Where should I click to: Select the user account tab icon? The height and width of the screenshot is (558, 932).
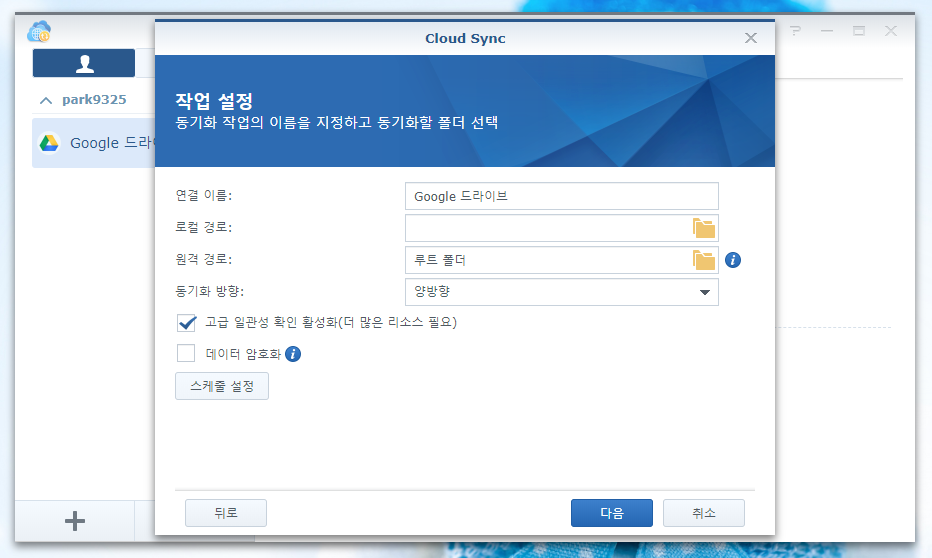click(84, 63)
